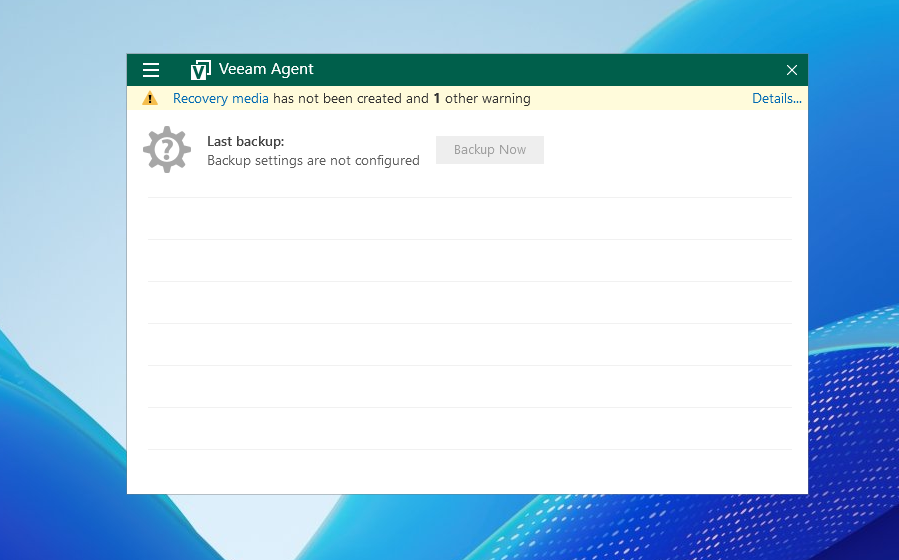Viewport: 899px width, 560px height.
Task: Click the yellow warning triangle icon
Action: [150, 99]
